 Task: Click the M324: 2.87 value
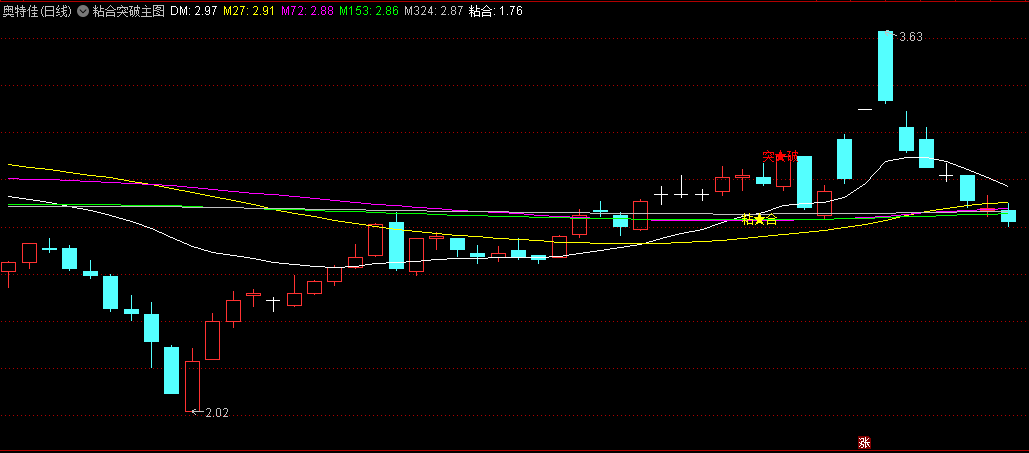(433, 11)
